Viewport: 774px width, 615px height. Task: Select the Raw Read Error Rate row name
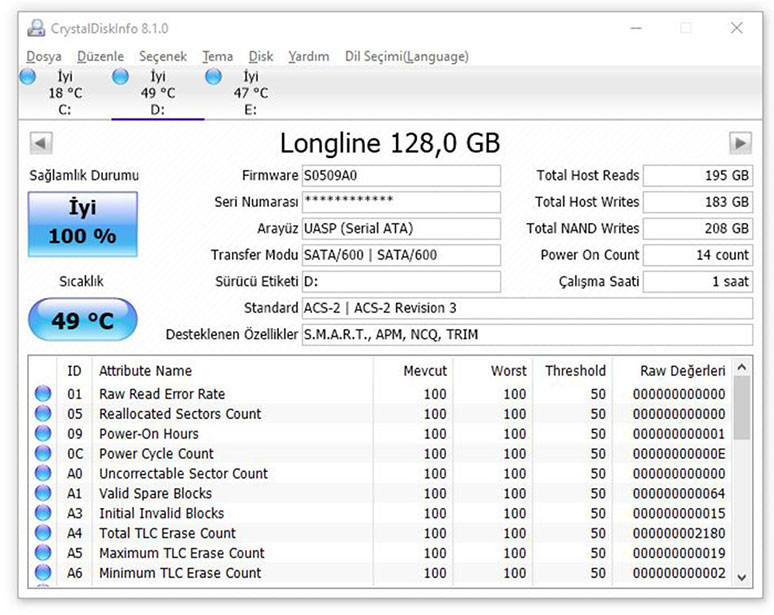click(162, 394)
